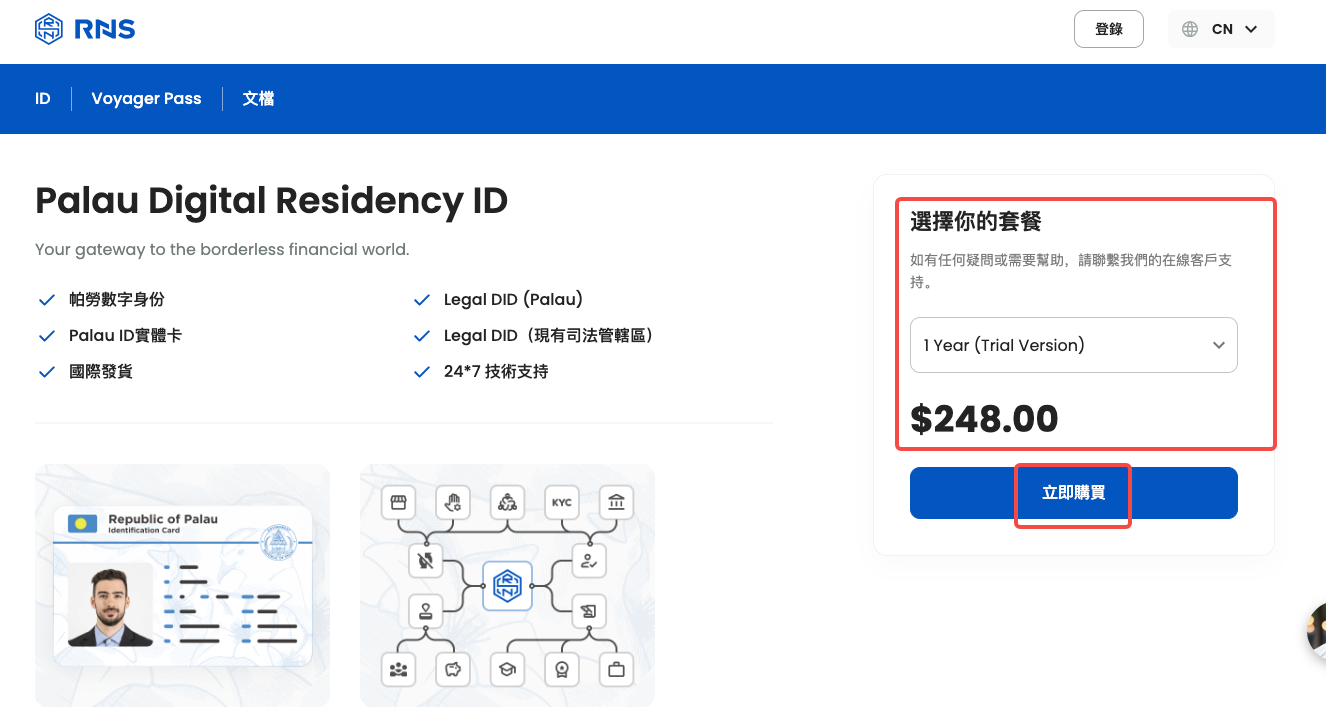Image resolution: width=1326 pixels, height=707 pixels.
Task: Click the KYC icon in the diagram
Action: point(562,502)
